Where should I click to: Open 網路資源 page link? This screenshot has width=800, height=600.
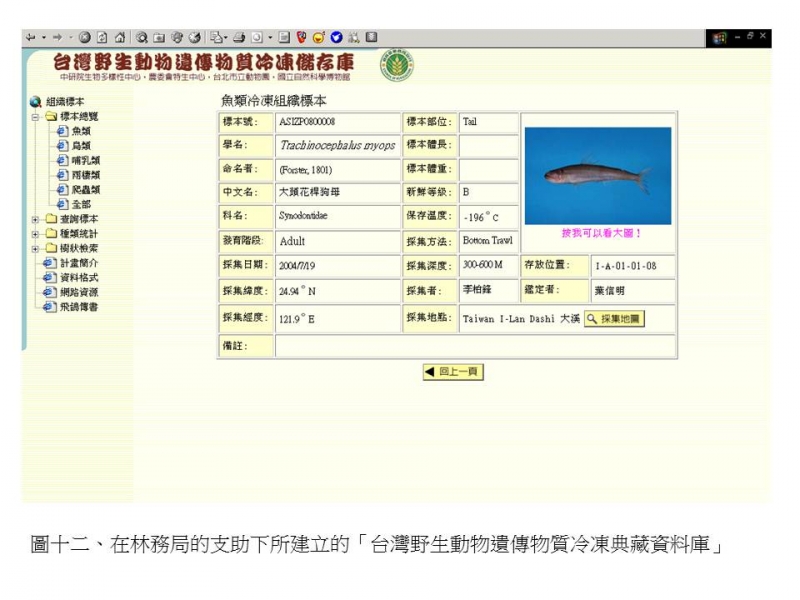(79, 292)
